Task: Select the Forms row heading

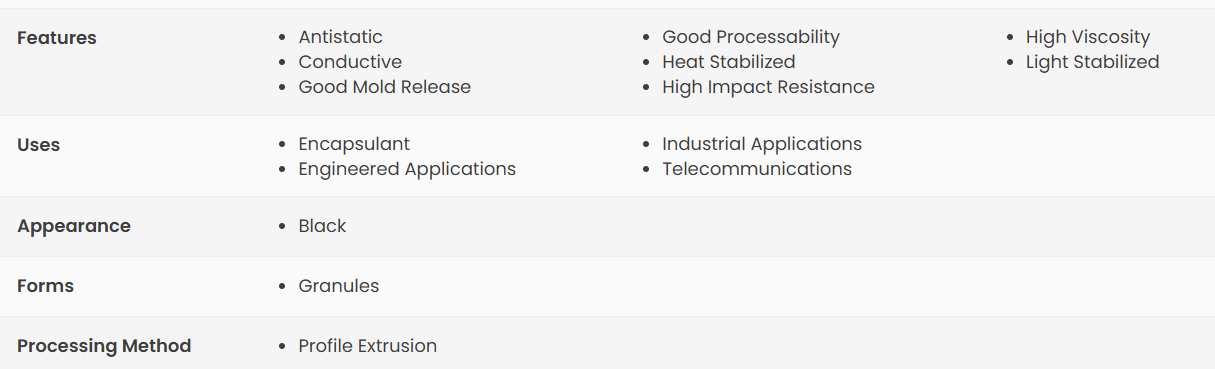Action: click(x=46, y=286)
